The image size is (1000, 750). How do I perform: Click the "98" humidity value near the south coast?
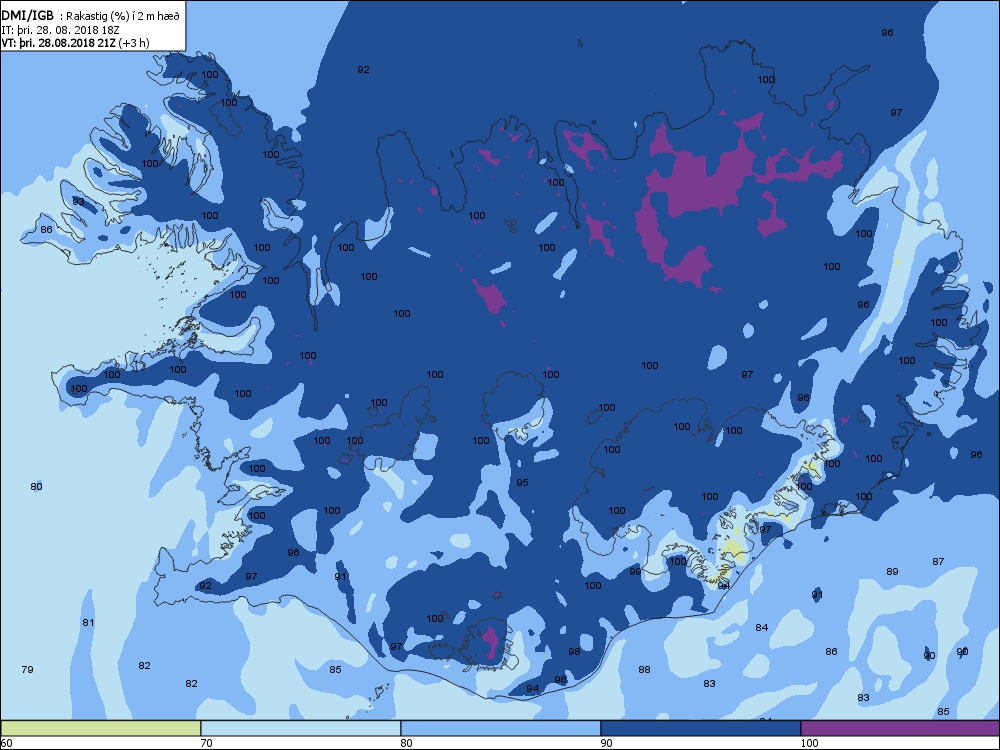(575, 652)
